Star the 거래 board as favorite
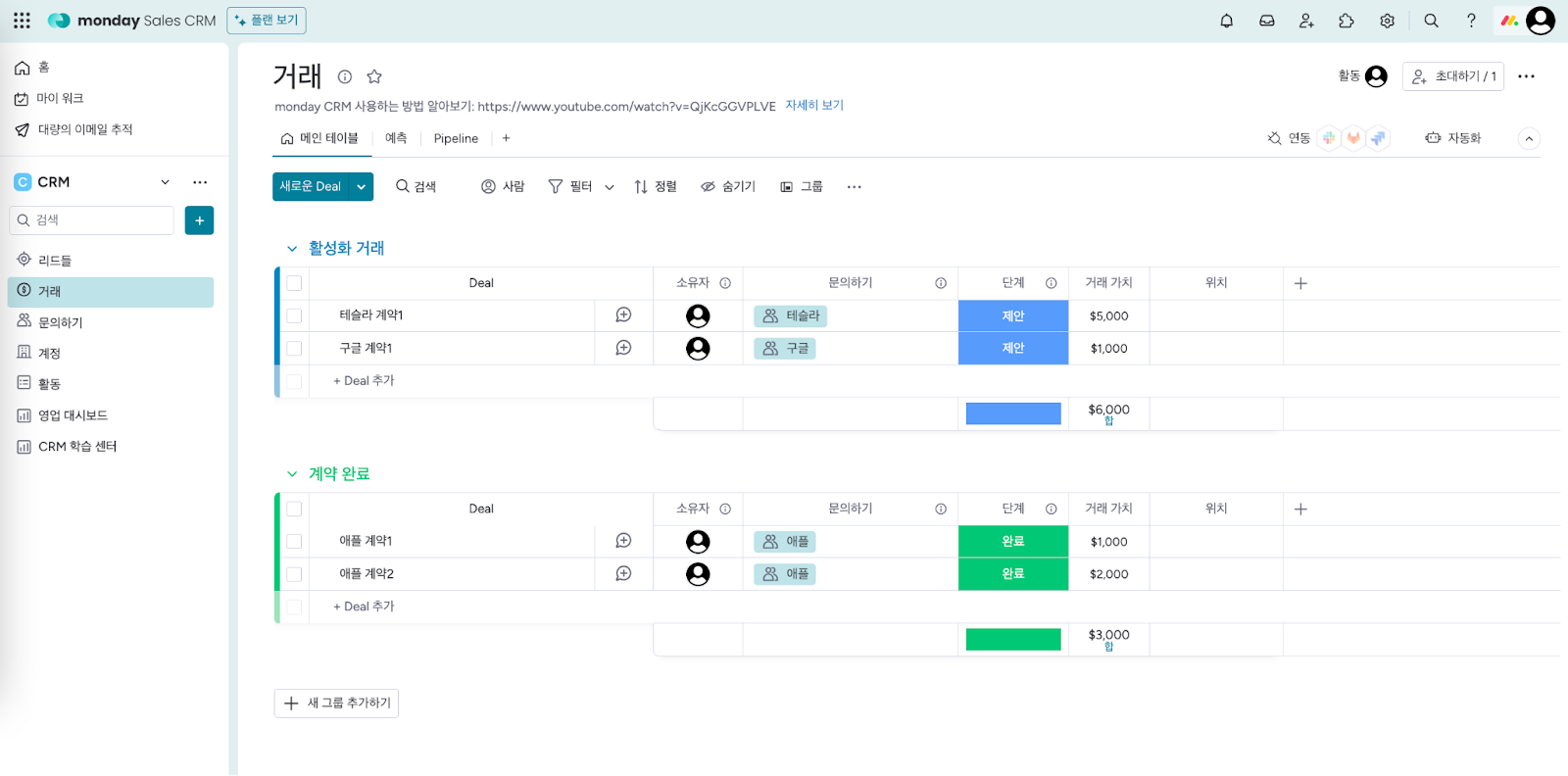 (374, 76)
